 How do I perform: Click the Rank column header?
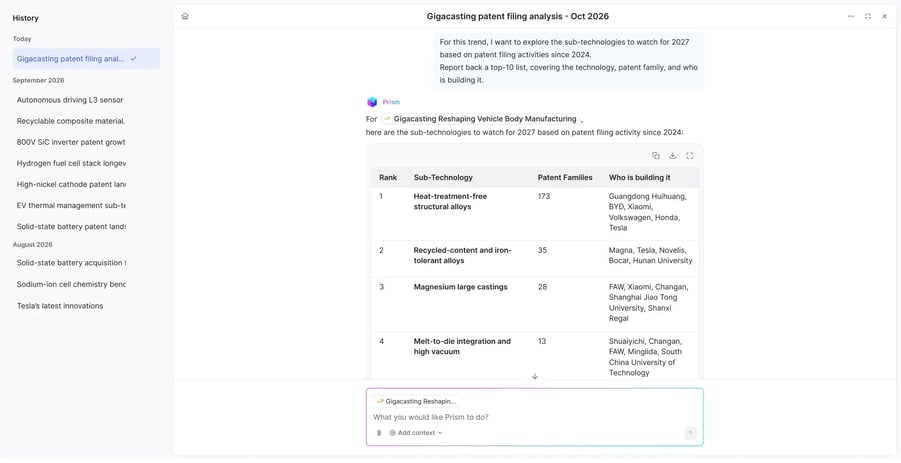click(x=388, y=178)
